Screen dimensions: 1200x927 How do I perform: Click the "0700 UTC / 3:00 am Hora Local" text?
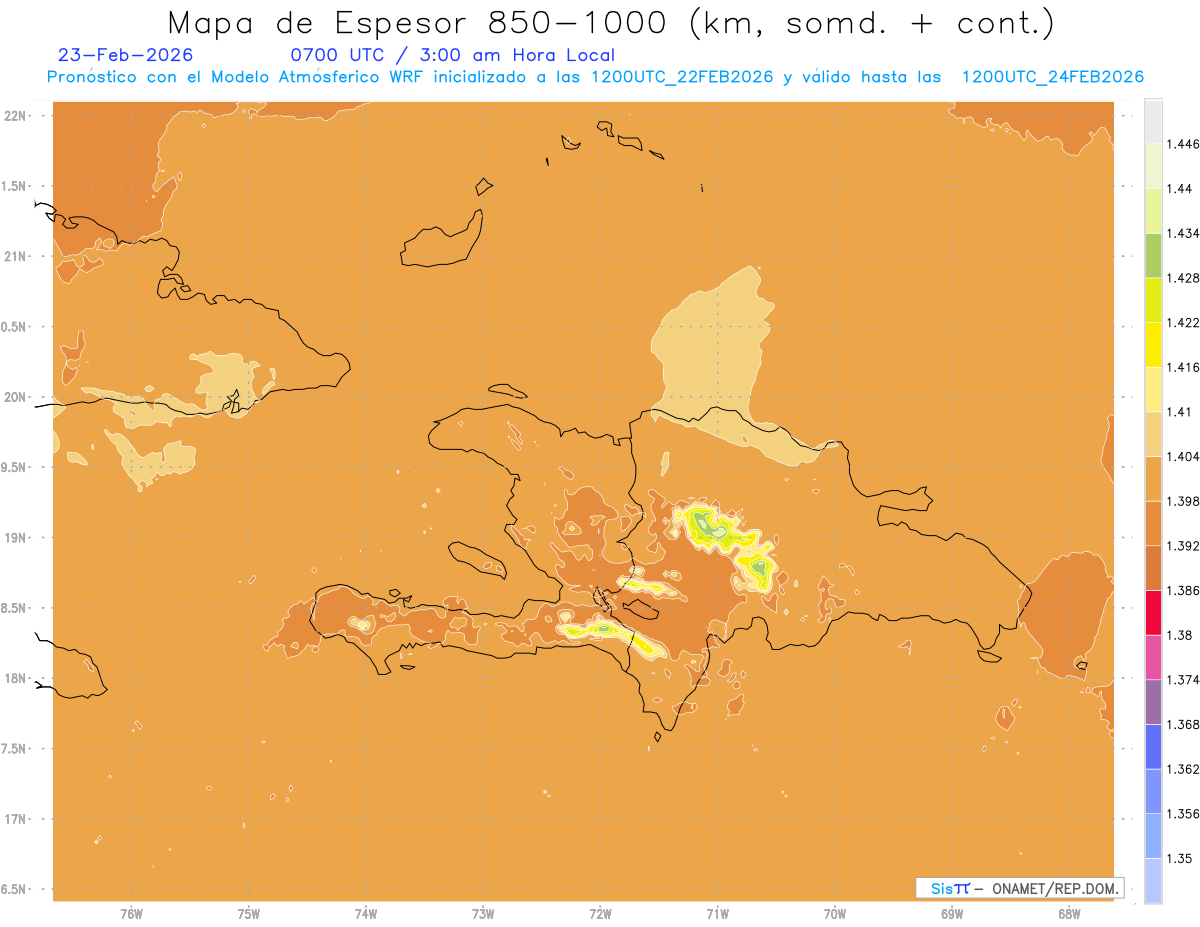pos(453,56)
